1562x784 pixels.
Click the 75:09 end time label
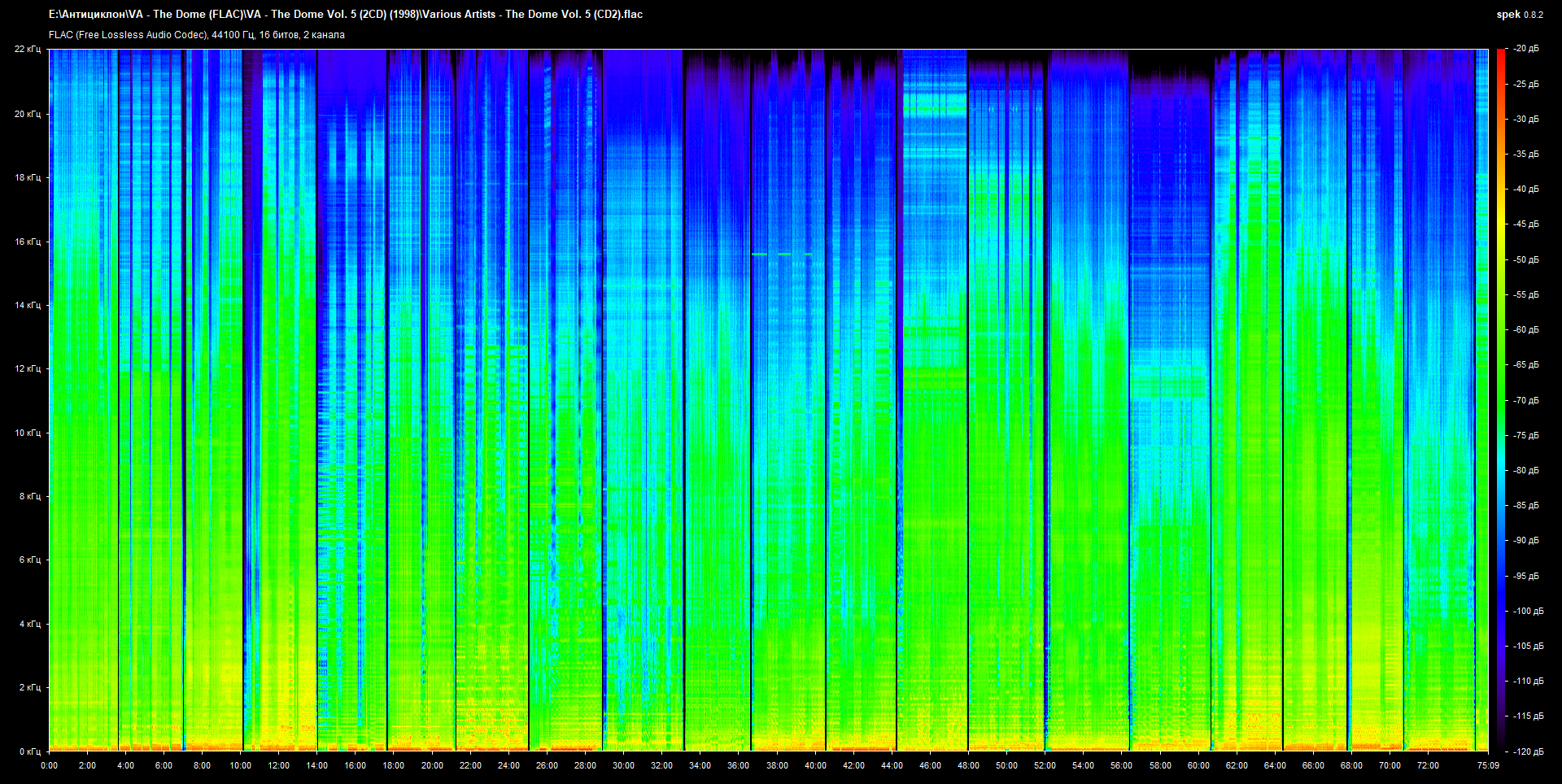1488,765
